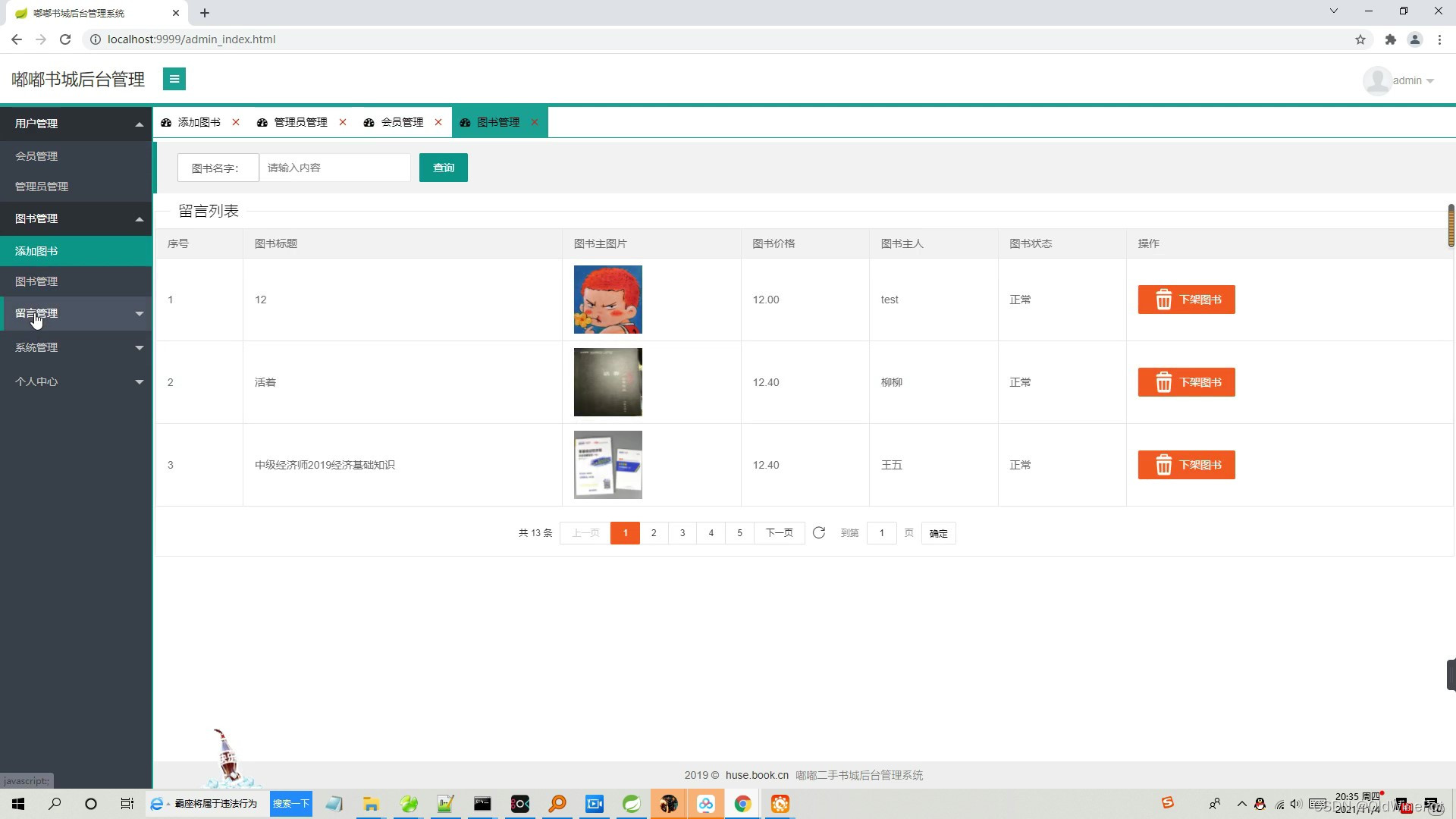This screenshot has height=819, width=1456.
Task: Reload the page with the browser refresh icon
Action: pyautogui.click(x=65, y=39)
